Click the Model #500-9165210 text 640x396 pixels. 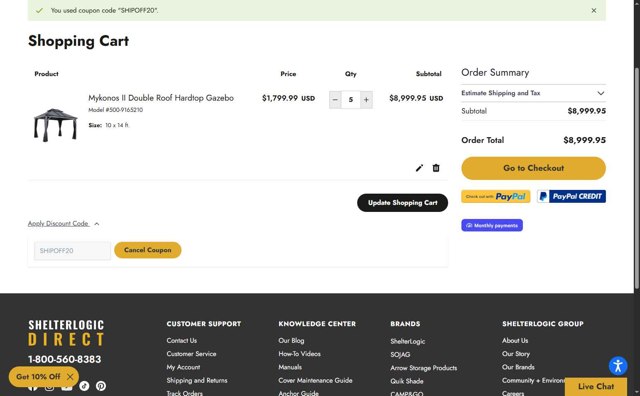116,110
